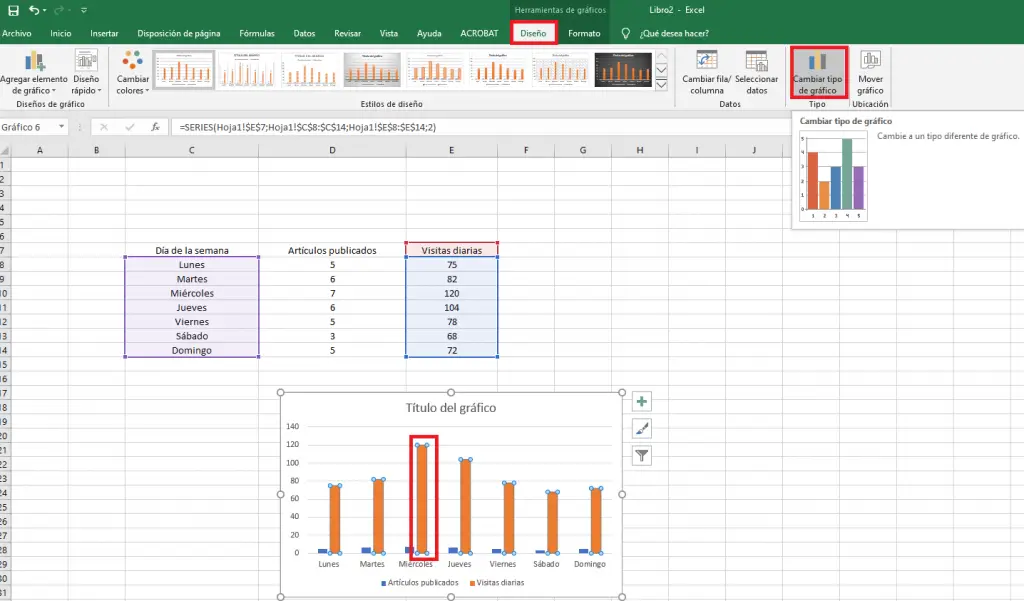The image size is (1024, 601).
Task: Click the ¿Qué desea hacer? search box
Action: 672,33
